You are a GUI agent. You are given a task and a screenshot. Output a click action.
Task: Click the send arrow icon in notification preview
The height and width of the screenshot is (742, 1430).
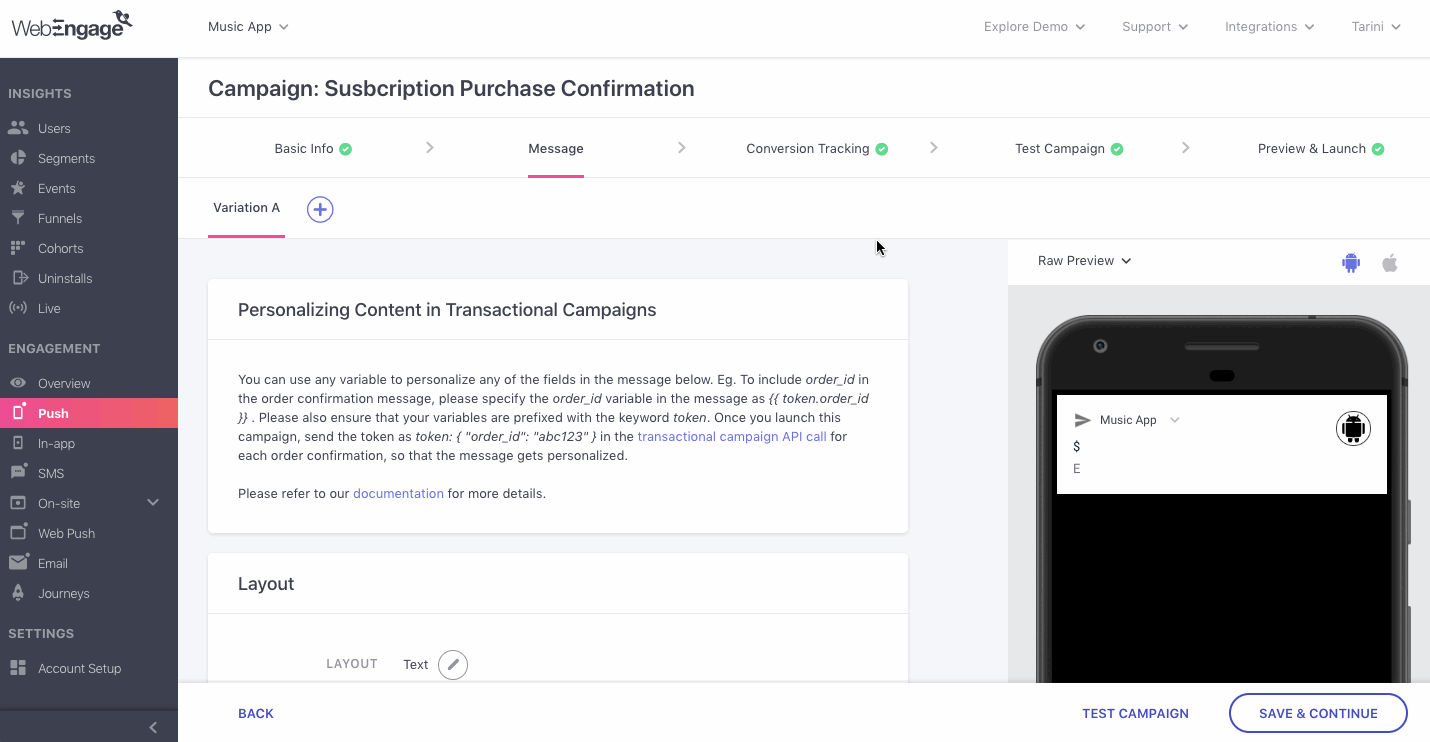point(1082,420)
